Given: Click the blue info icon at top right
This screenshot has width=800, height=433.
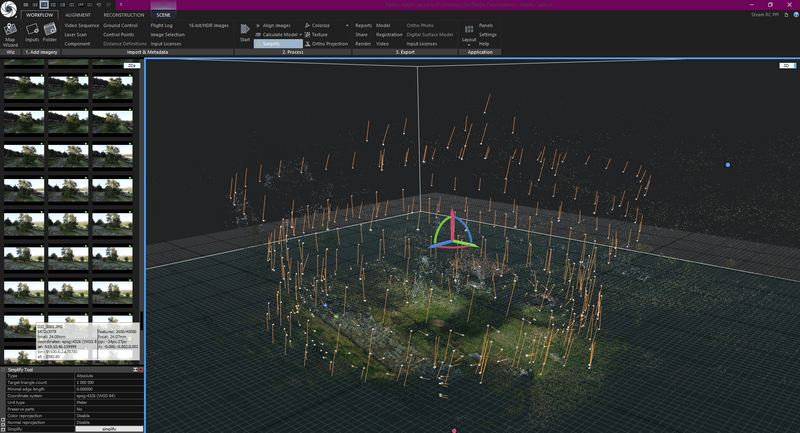Looking at the screenshot, I should 796,15.
